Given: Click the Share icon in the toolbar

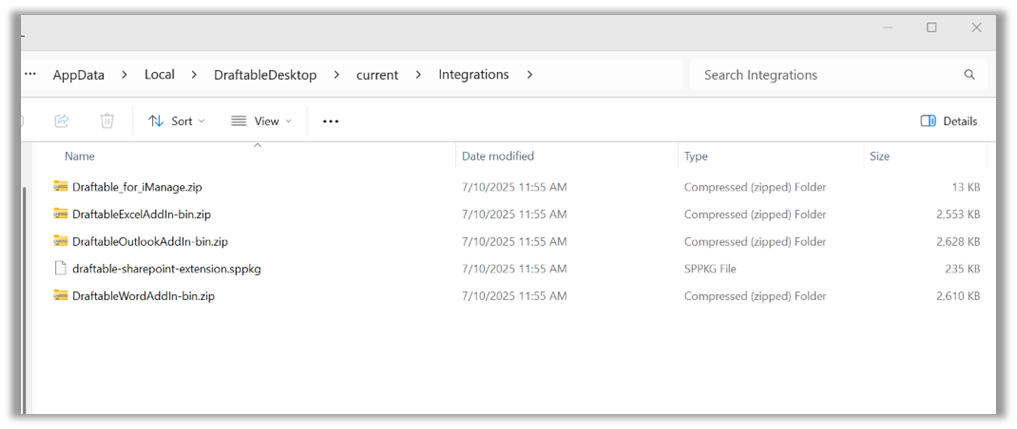Looking at the screenshot, I should pos(62,121).
